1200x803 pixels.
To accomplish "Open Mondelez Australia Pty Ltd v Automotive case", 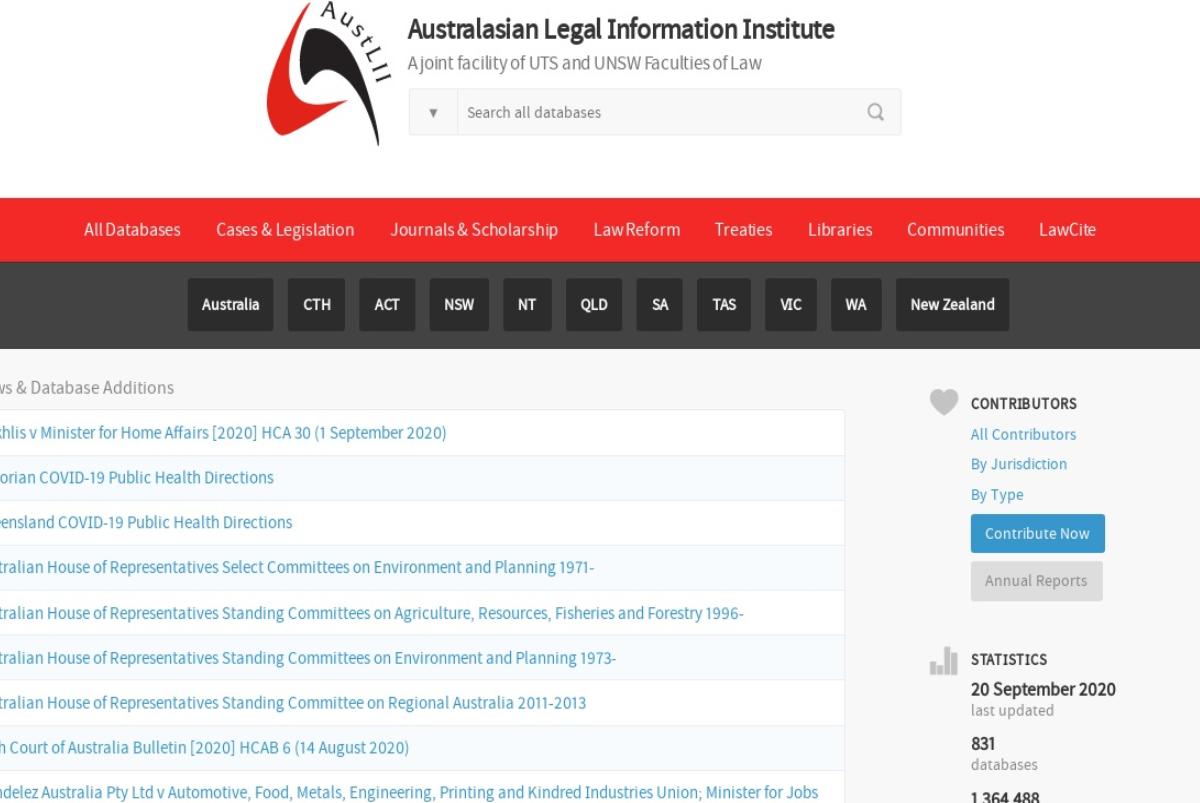I will [x=409, y=793].
